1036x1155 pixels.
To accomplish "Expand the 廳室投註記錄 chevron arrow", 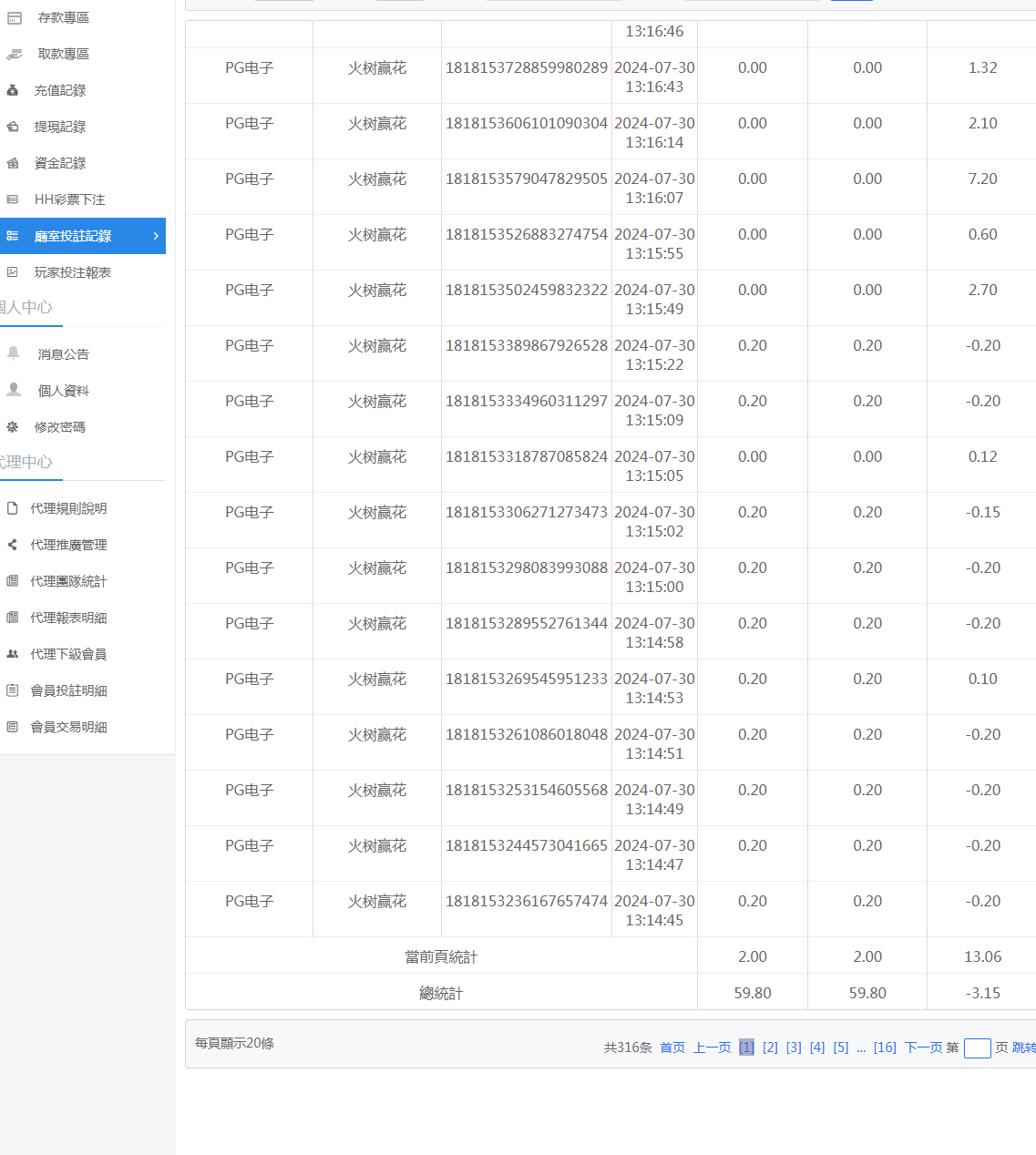I will 156,236.
